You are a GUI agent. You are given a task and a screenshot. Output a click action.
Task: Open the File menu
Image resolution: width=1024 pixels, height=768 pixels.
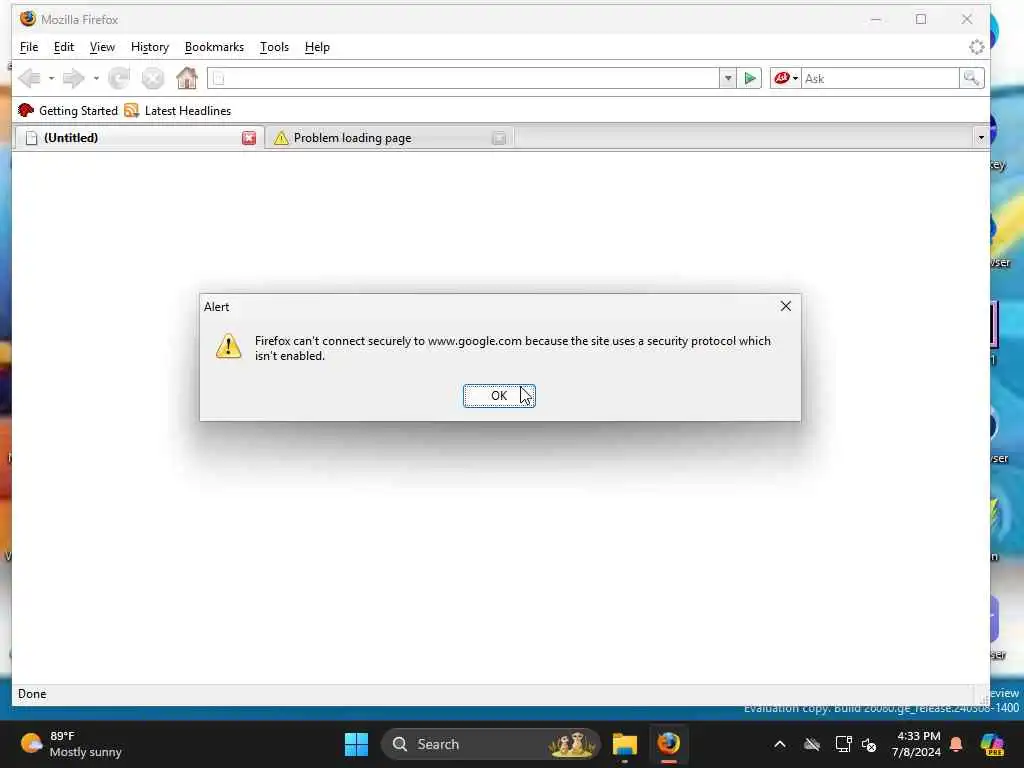(29, 47)
